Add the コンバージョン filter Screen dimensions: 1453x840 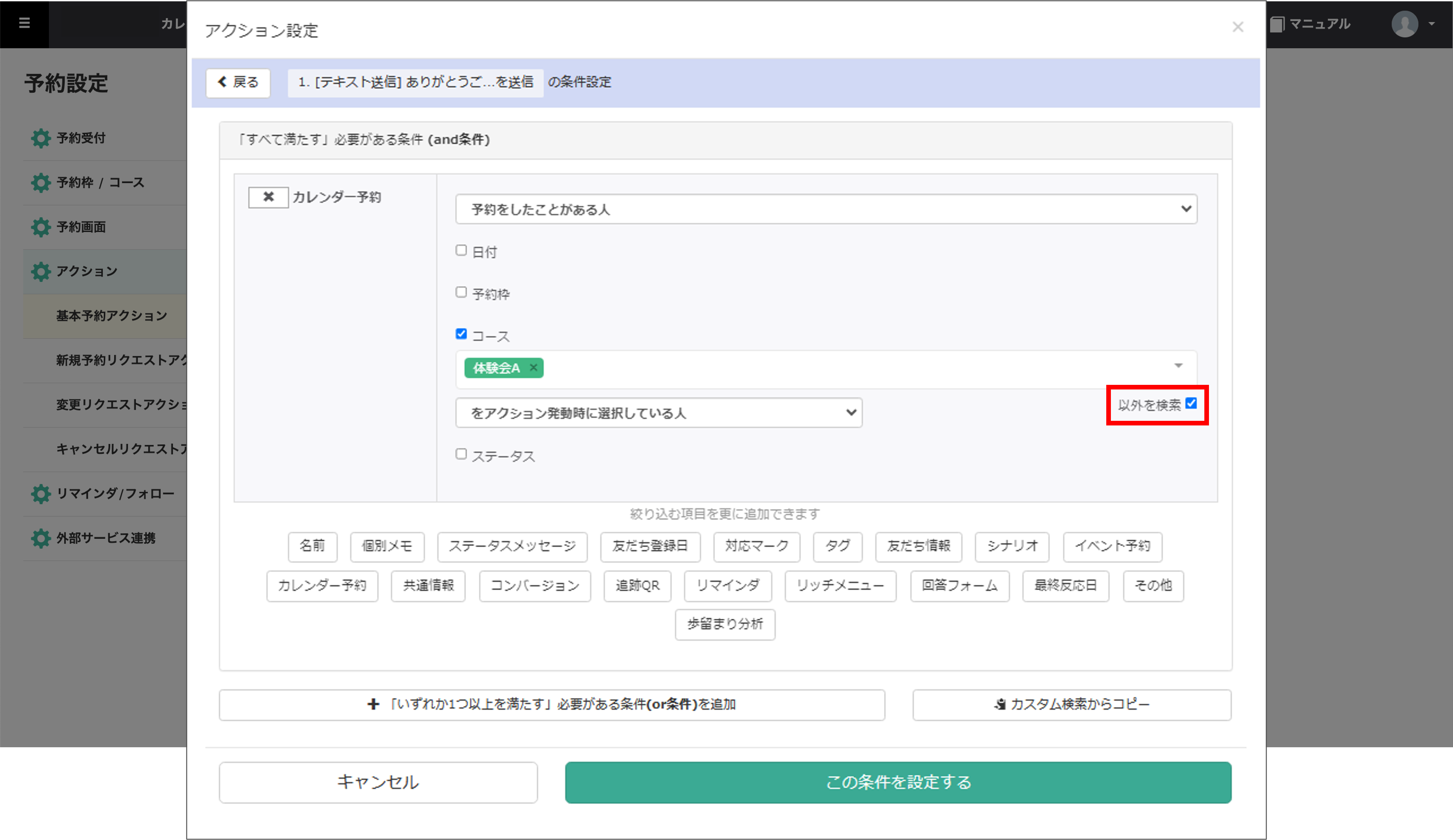pos(535,586)
